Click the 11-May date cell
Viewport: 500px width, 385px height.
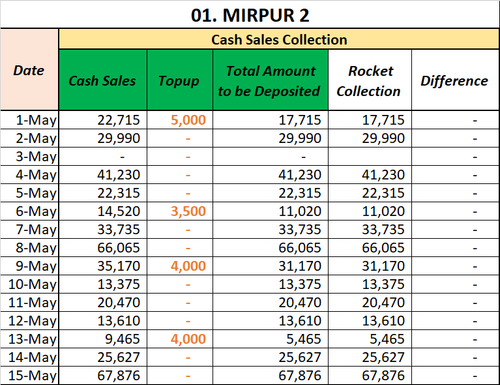tap(29, 302)
